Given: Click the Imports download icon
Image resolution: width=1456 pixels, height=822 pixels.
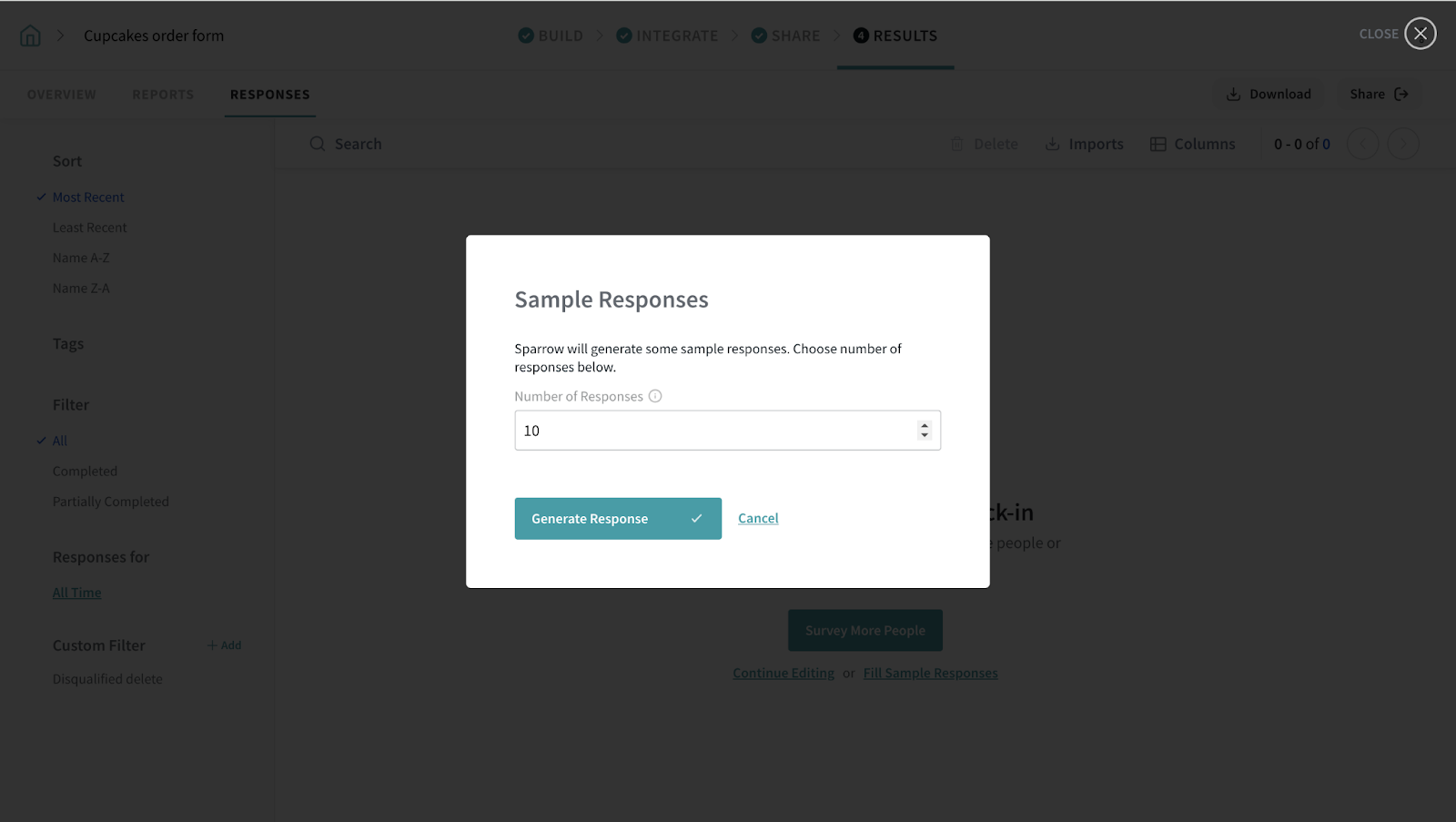Looking at the screenshot, I should 1052,144.
